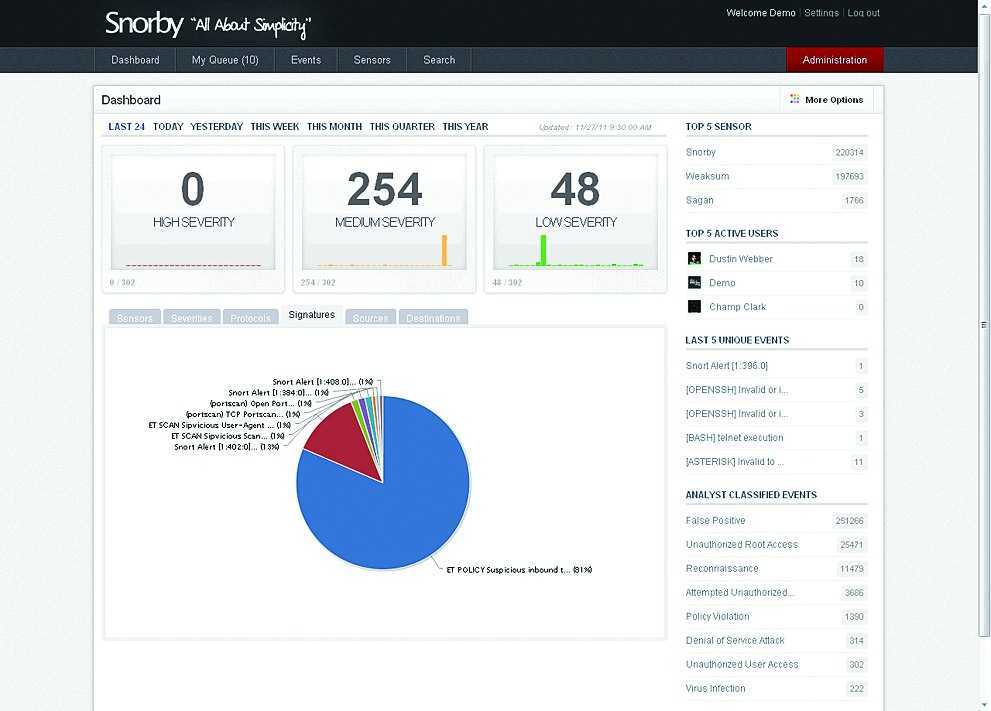The width and height of the screenshot is (991, 711).
Task: Open the Settings link
Action: [821, 13]
